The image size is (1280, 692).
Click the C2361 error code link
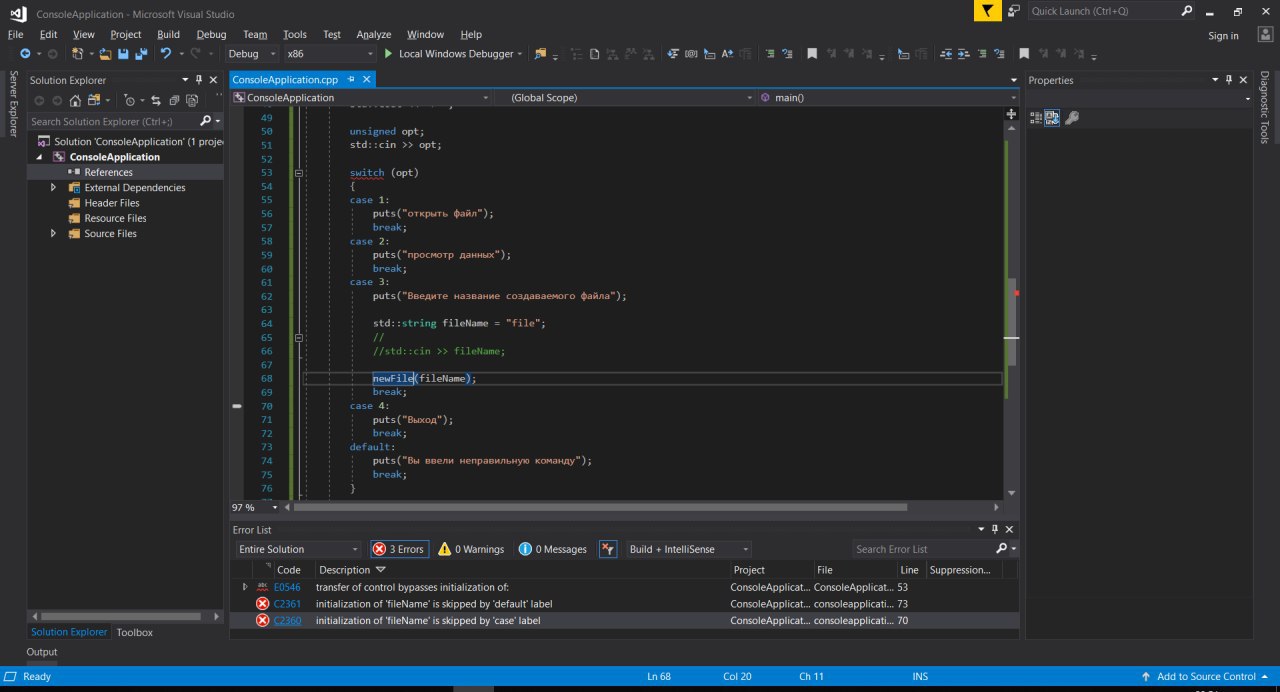point(287,604)
